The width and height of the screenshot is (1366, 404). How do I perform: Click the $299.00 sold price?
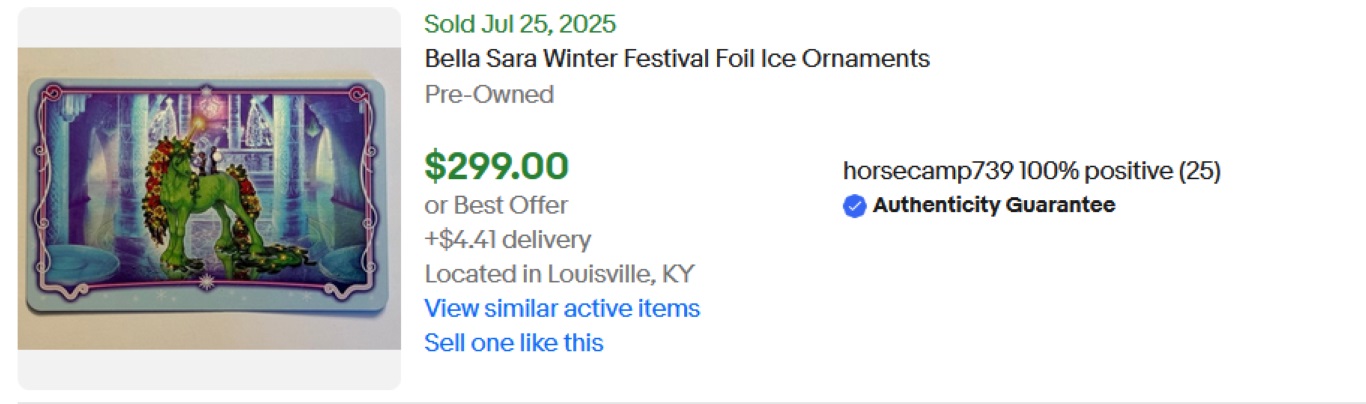click(x=496, y=166)
